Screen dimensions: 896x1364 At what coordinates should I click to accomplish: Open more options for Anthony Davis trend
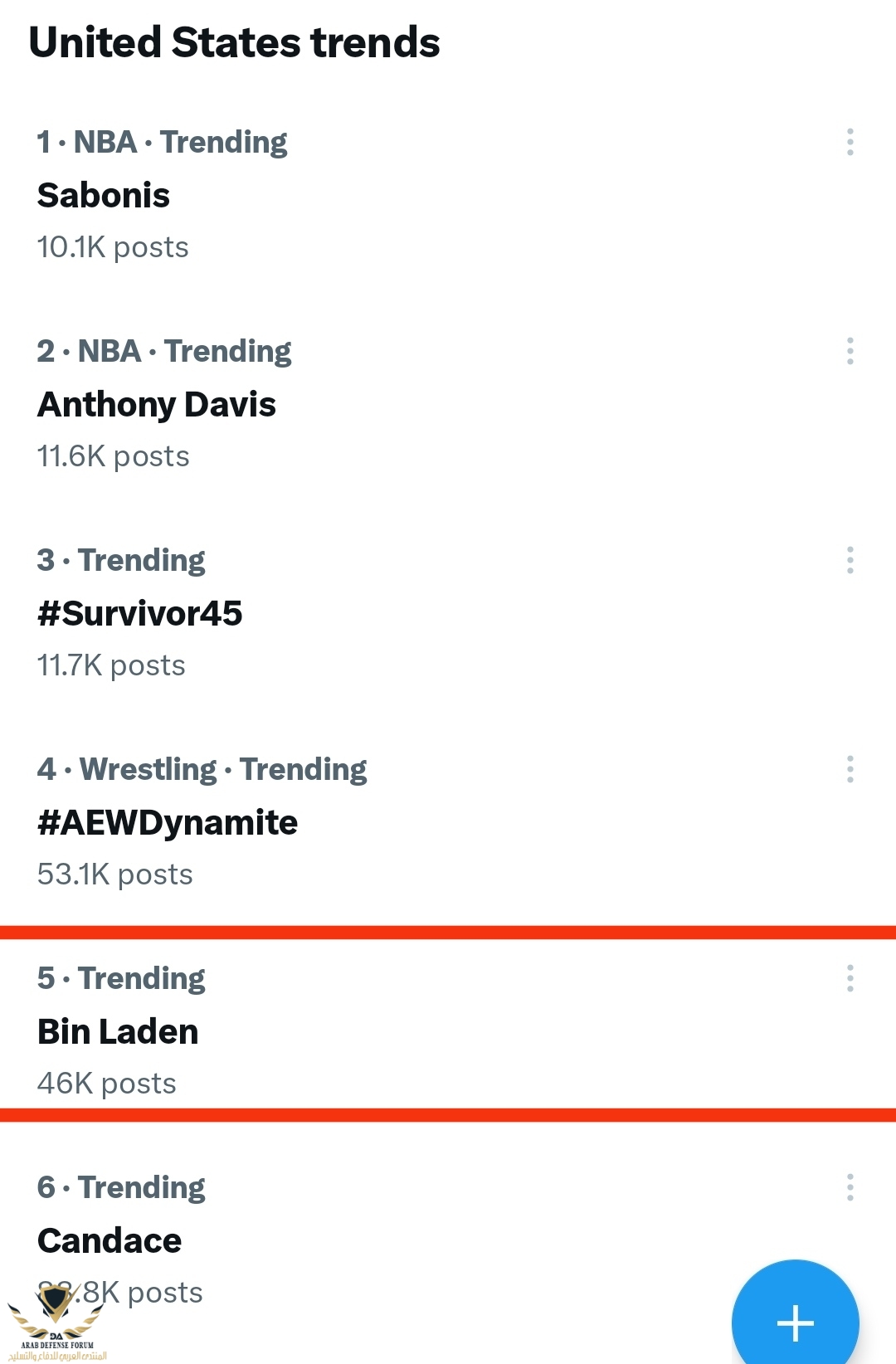click(x=850, y=351)
